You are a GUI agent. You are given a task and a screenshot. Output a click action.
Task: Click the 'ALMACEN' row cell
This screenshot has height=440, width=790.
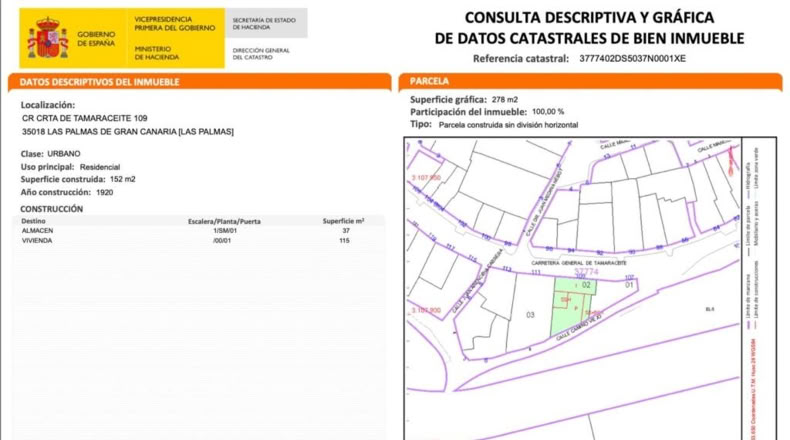pyautogui.click(x=37, y=230)
